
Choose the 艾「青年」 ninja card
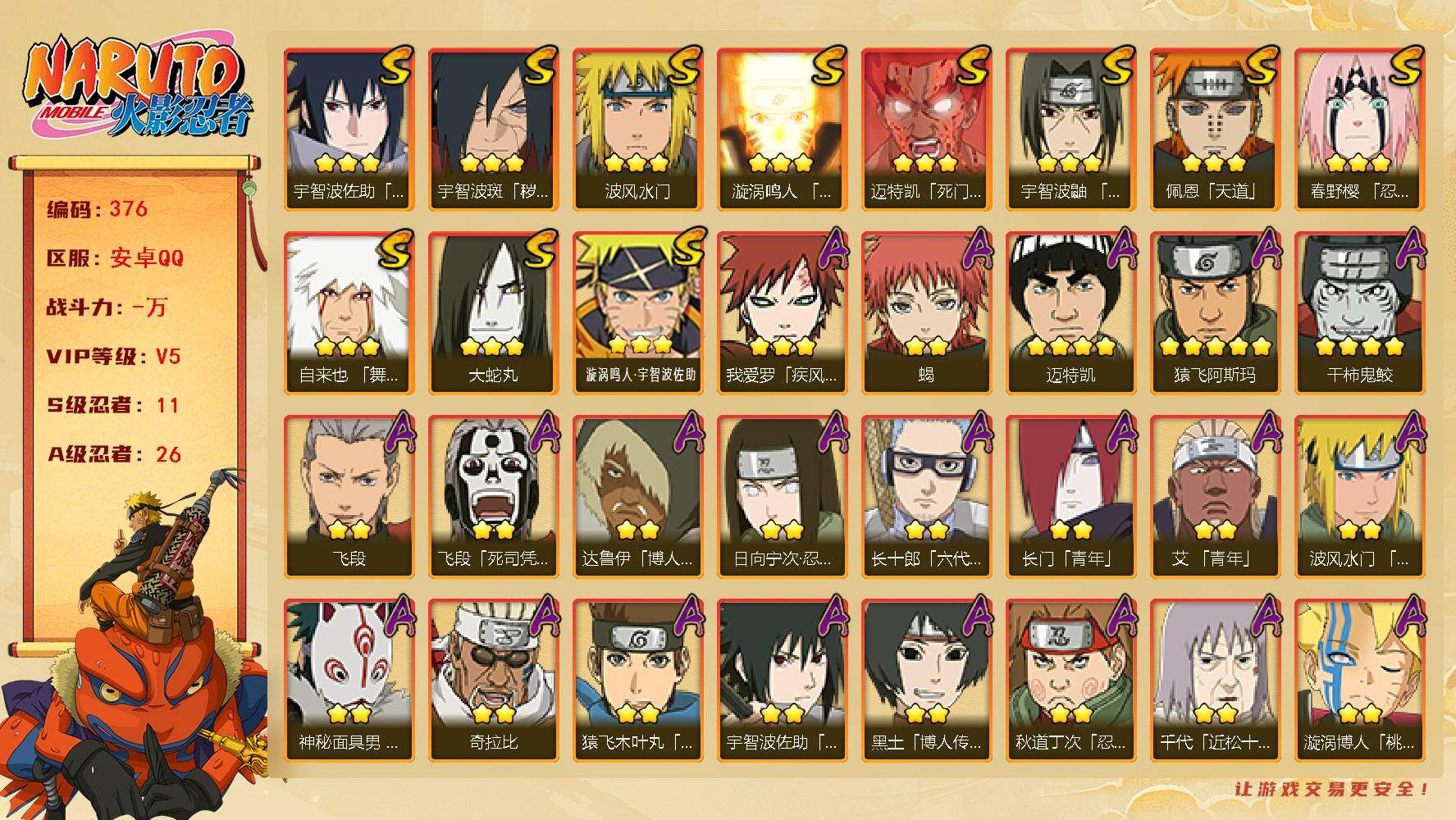click(1214, 497)
